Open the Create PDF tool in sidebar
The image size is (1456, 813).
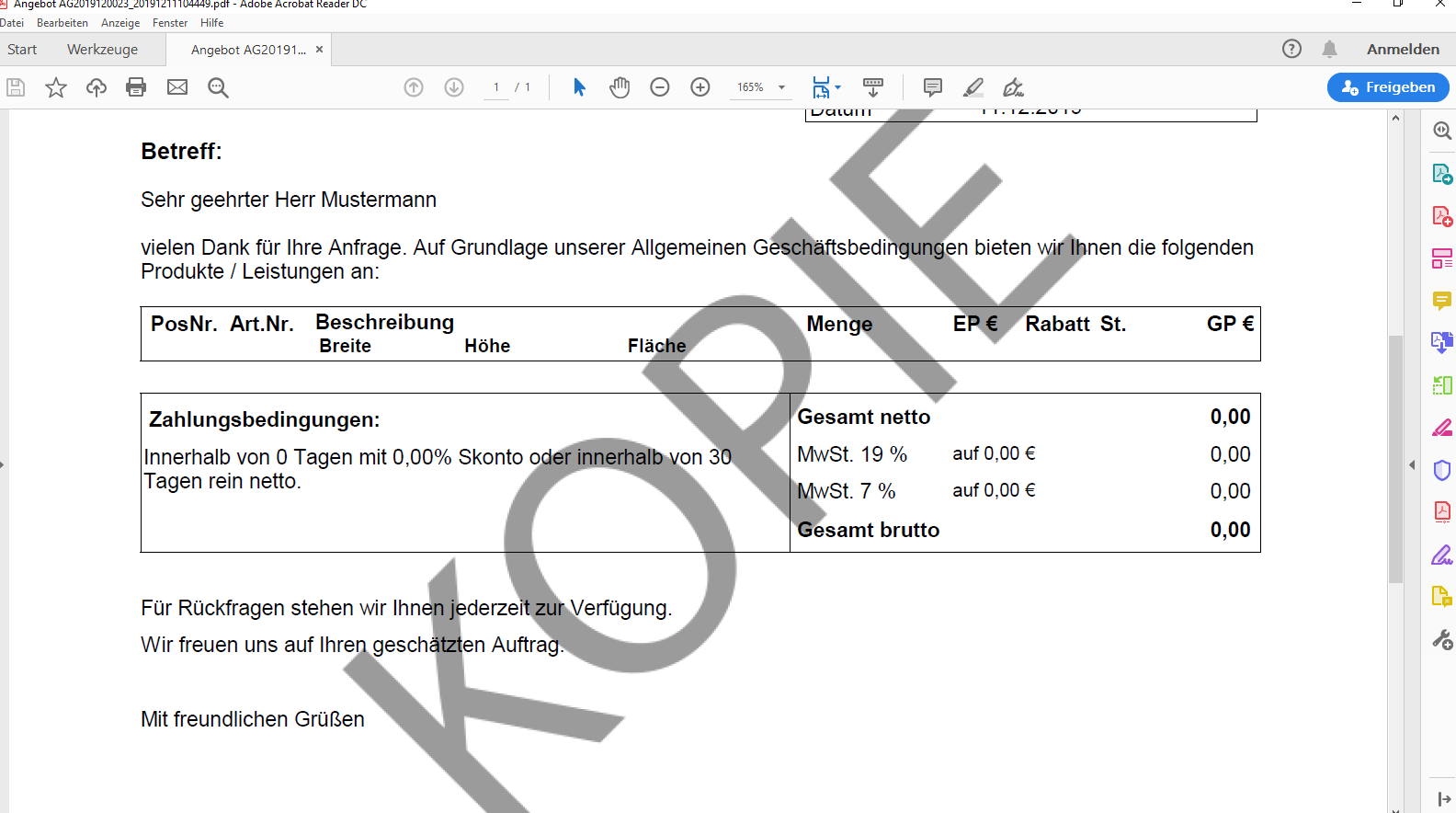1442,215
